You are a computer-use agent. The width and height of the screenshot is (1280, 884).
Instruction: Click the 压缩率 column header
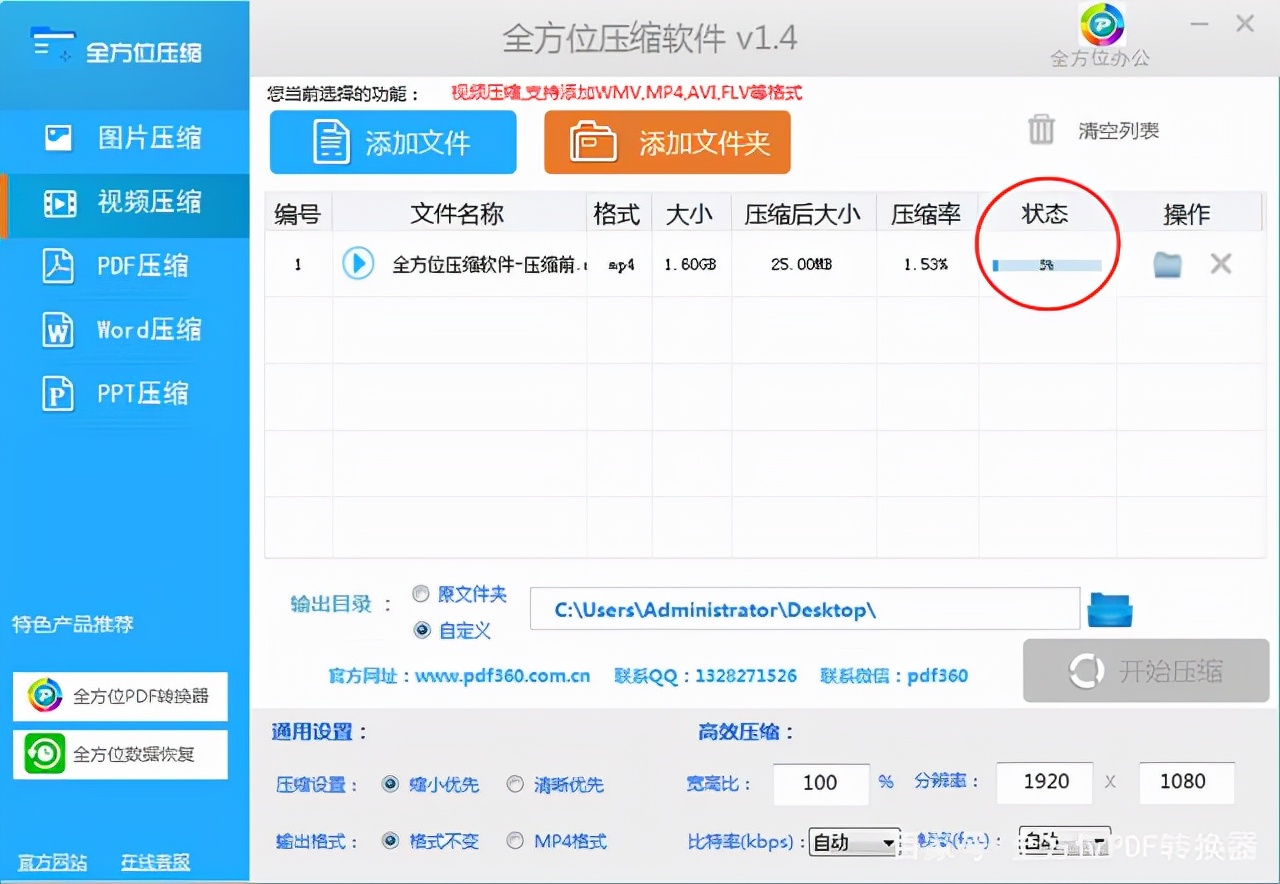click(926, 213)
